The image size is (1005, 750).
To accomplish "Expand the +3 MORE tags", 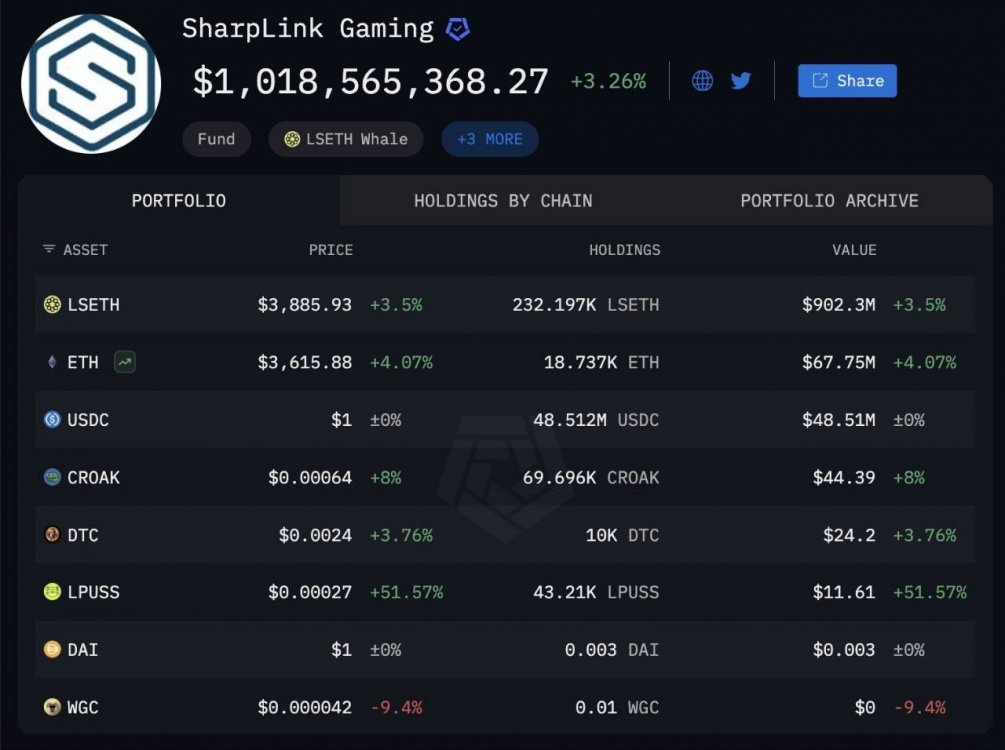I will (489, 139).
